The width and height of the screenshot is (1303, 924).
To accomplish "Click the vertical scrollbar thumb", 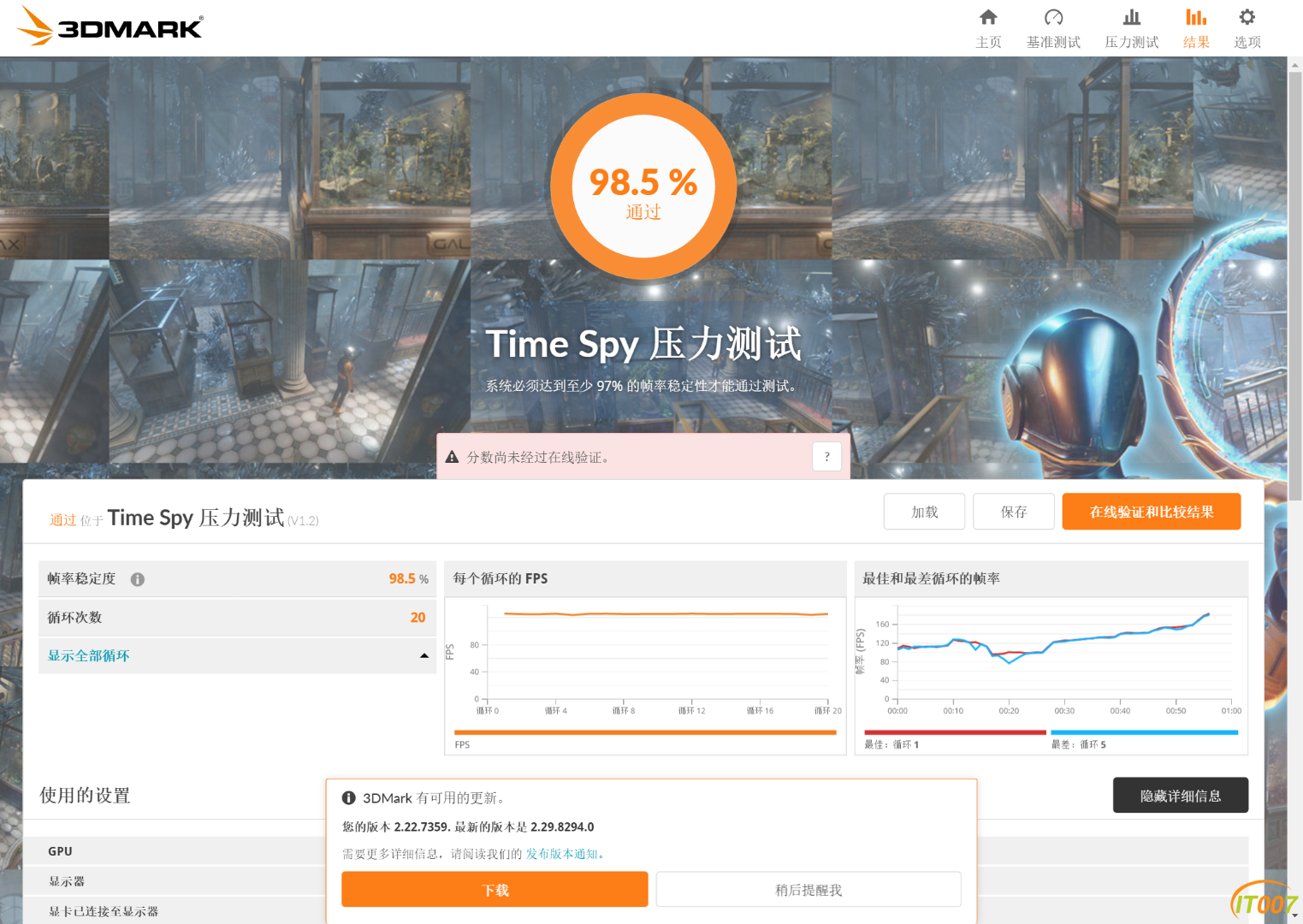I will 1295,287.
